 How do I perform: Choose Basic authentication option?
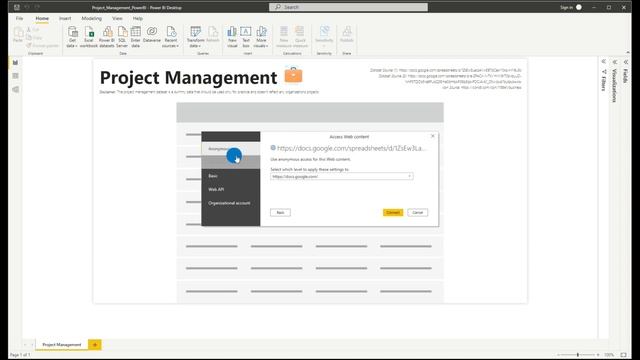pyautogui.click(x=231, y=176)
